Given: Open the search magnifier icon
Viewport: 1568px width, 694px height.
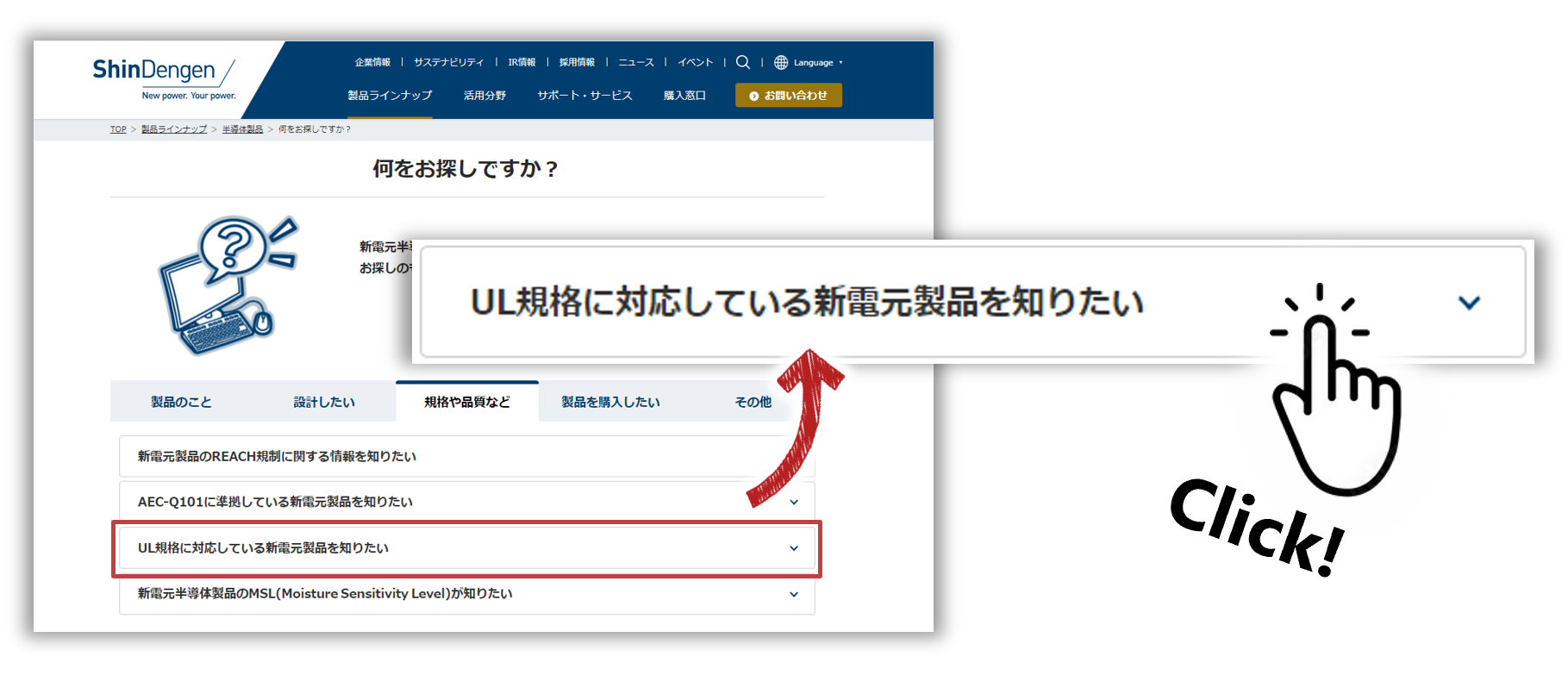Looking at the screenshot, I should [x=743, y=62].
